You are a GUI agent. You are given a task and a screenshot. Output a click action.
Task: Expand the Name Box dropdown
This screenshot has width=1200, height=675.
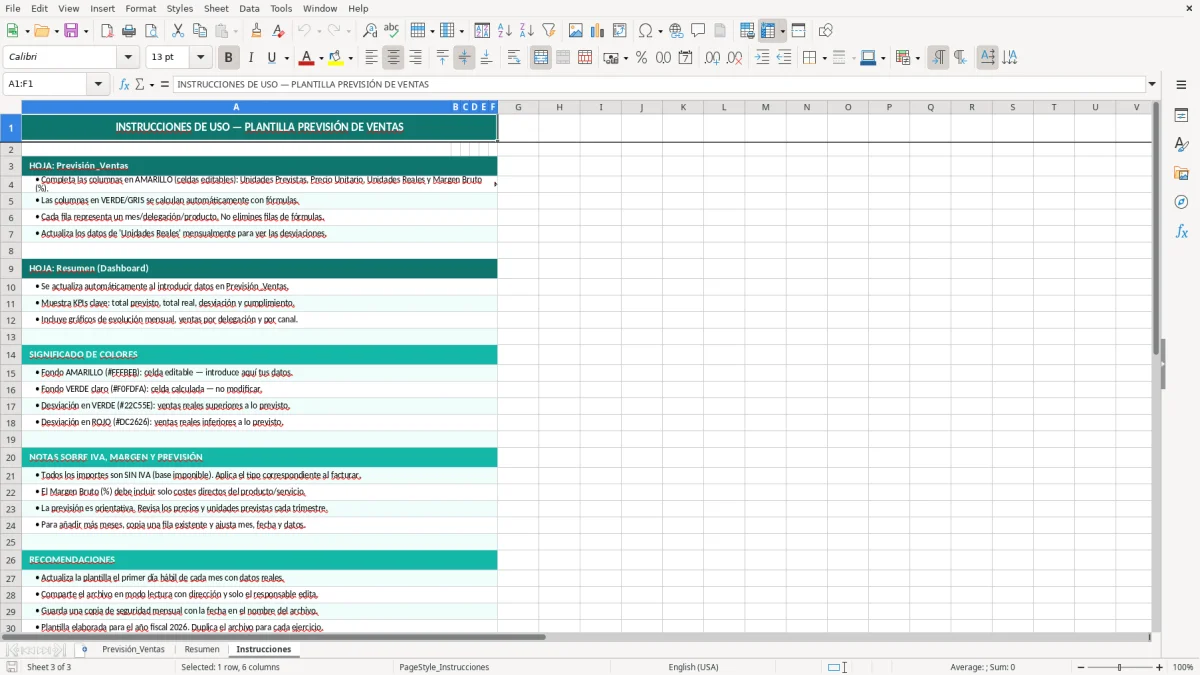pyautogui.click(x=99, y=84)
